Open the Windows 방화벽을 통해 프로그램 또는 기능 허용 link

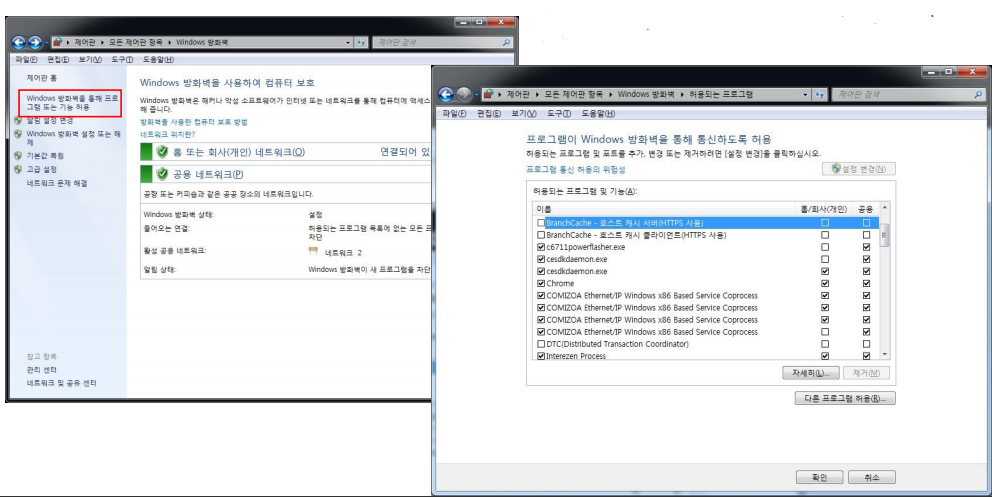(x=72, y=102)
